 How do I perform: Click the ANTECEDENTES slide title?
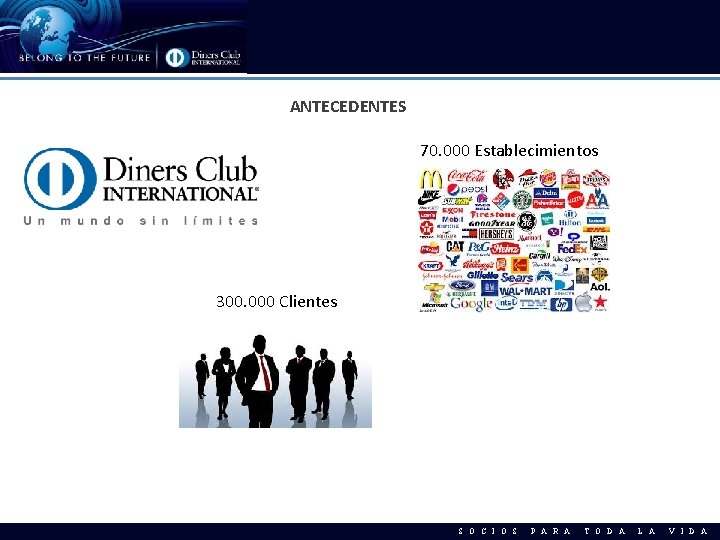point(348,107)
